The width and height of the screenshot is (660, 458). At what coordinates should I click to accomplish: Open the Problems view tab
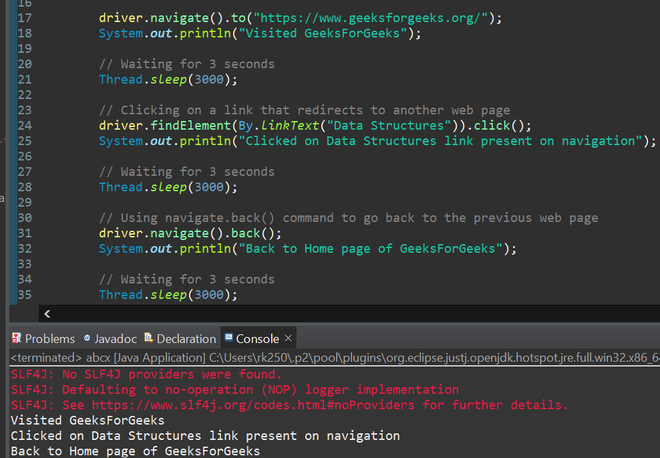(43, 338)
